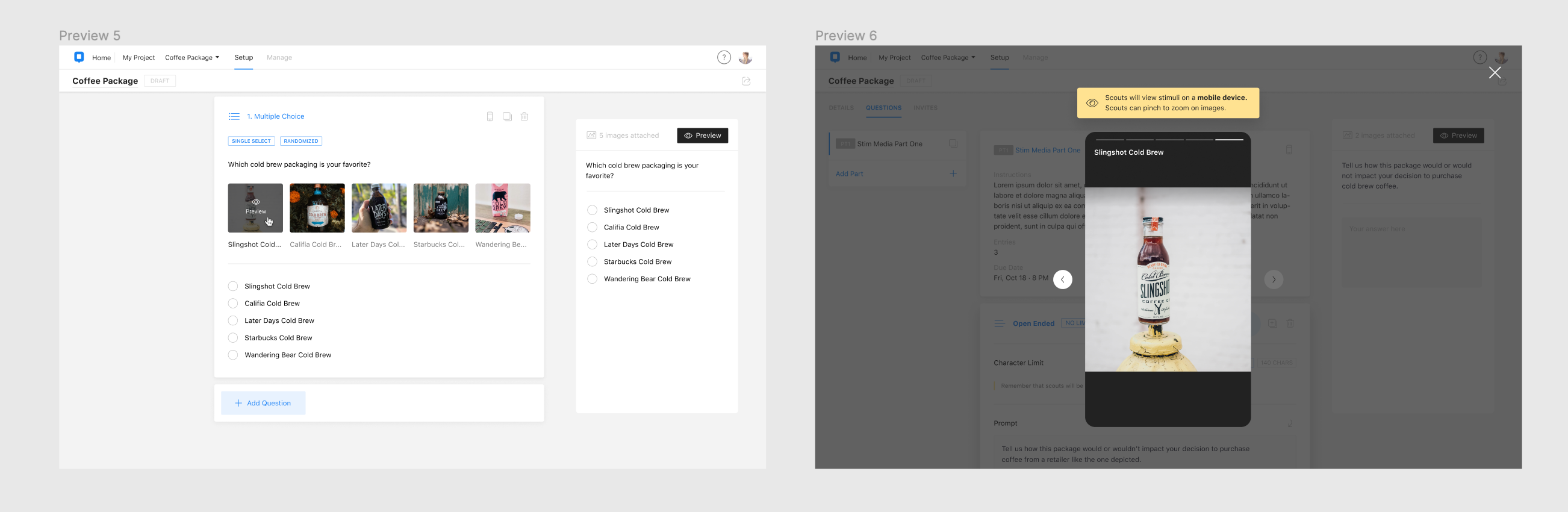Viewport: 1568px width, 512px height.
Task: Close the Preview 6 overlay with X
Action: (1495, 72)
